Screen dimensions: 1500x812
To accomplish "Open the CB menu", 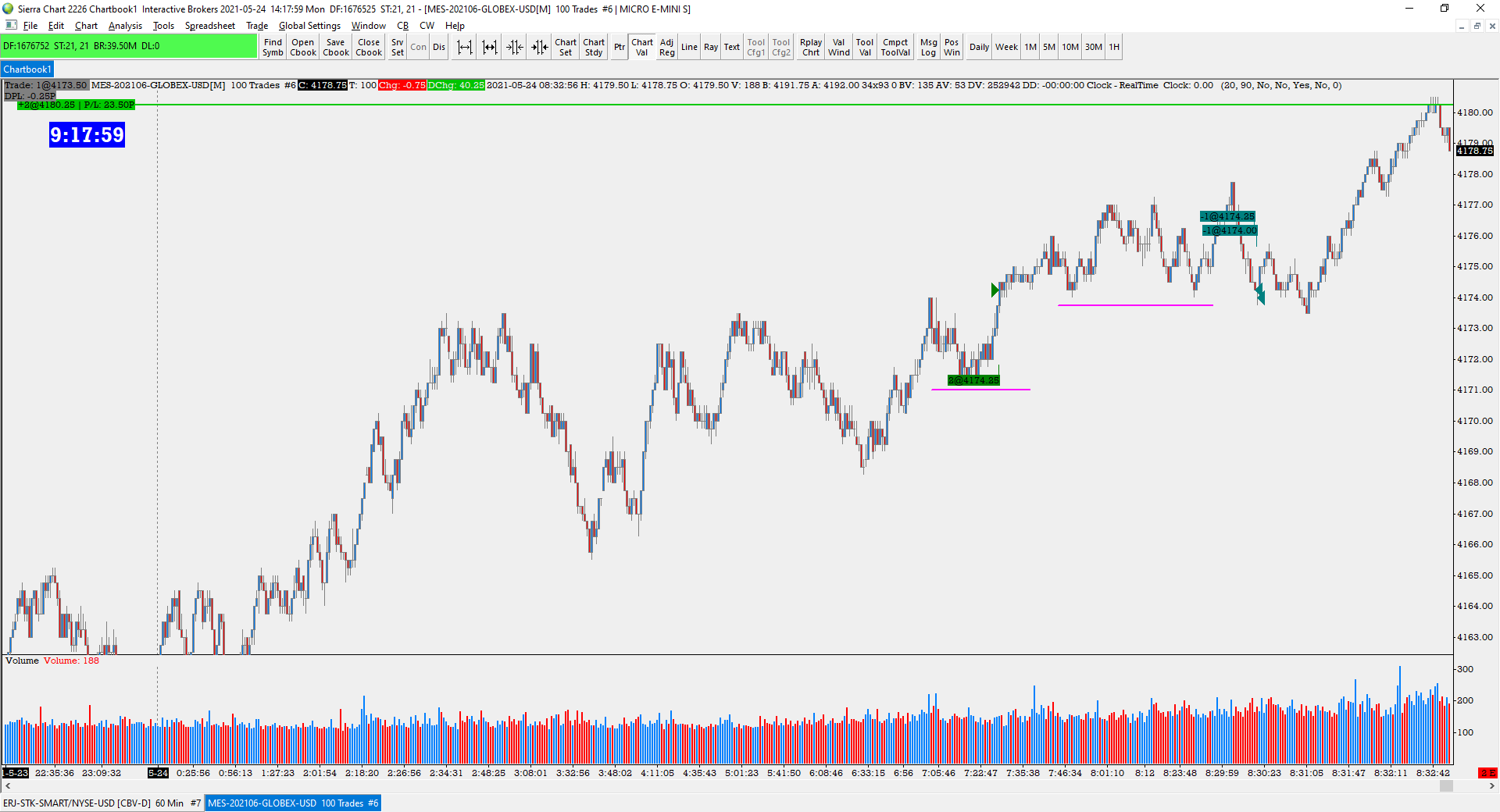I will [x=402, y=26].
